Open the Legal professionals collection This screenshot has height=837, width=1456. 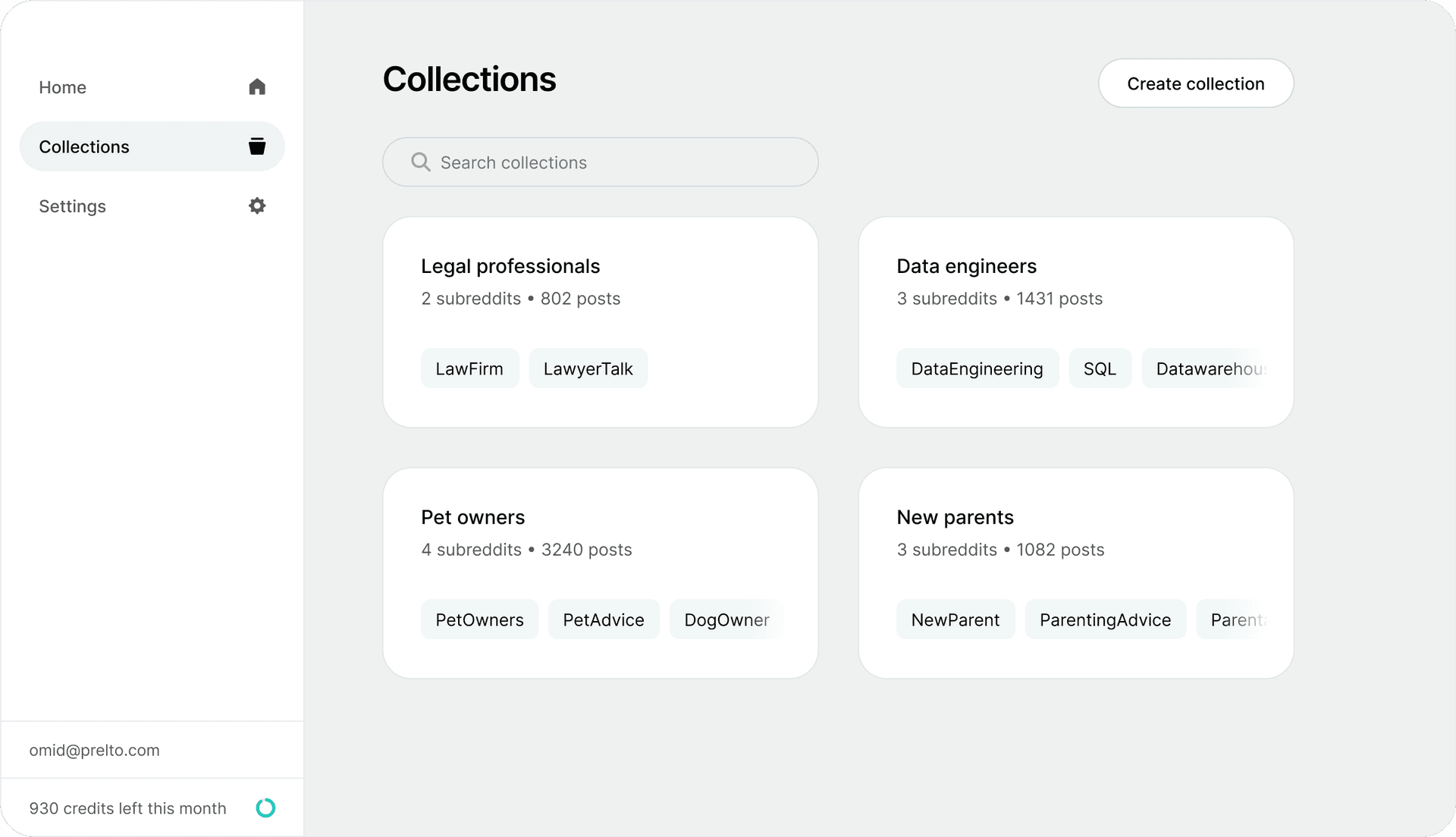click(x=510, y=266)
